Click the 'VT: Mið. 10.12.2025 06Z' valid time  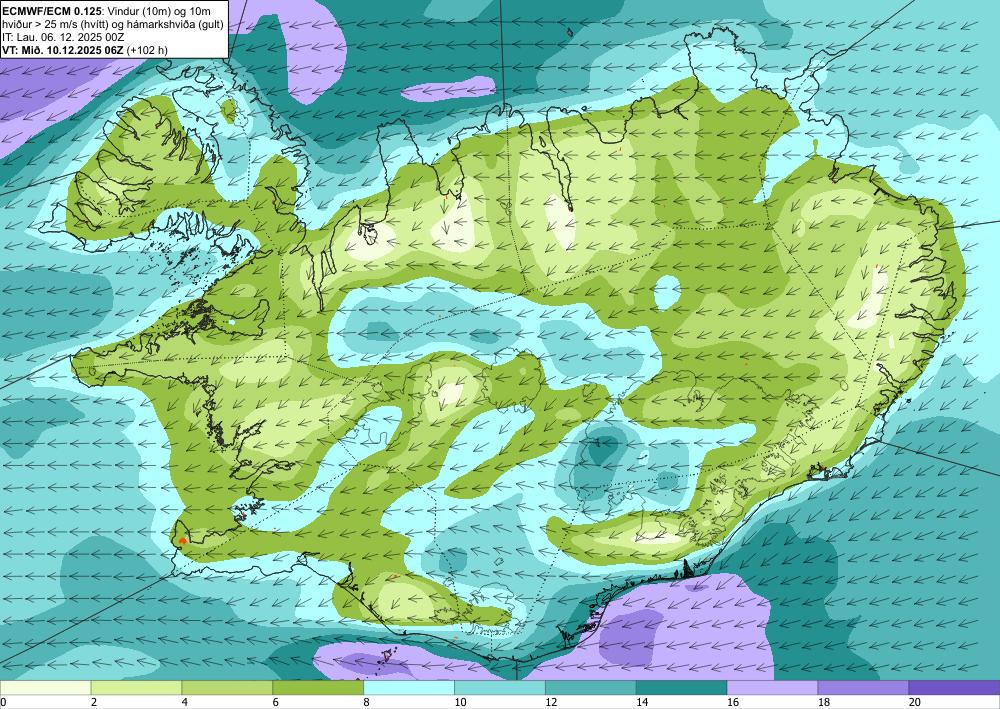[63, 50]
